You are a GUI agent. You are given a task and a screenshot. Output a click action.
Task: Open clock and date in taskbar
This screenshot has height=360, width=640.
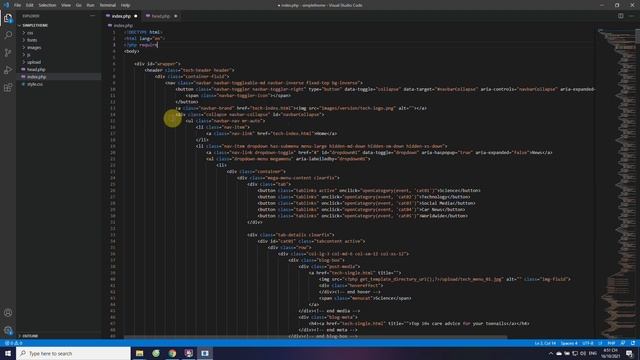[611, 353]
